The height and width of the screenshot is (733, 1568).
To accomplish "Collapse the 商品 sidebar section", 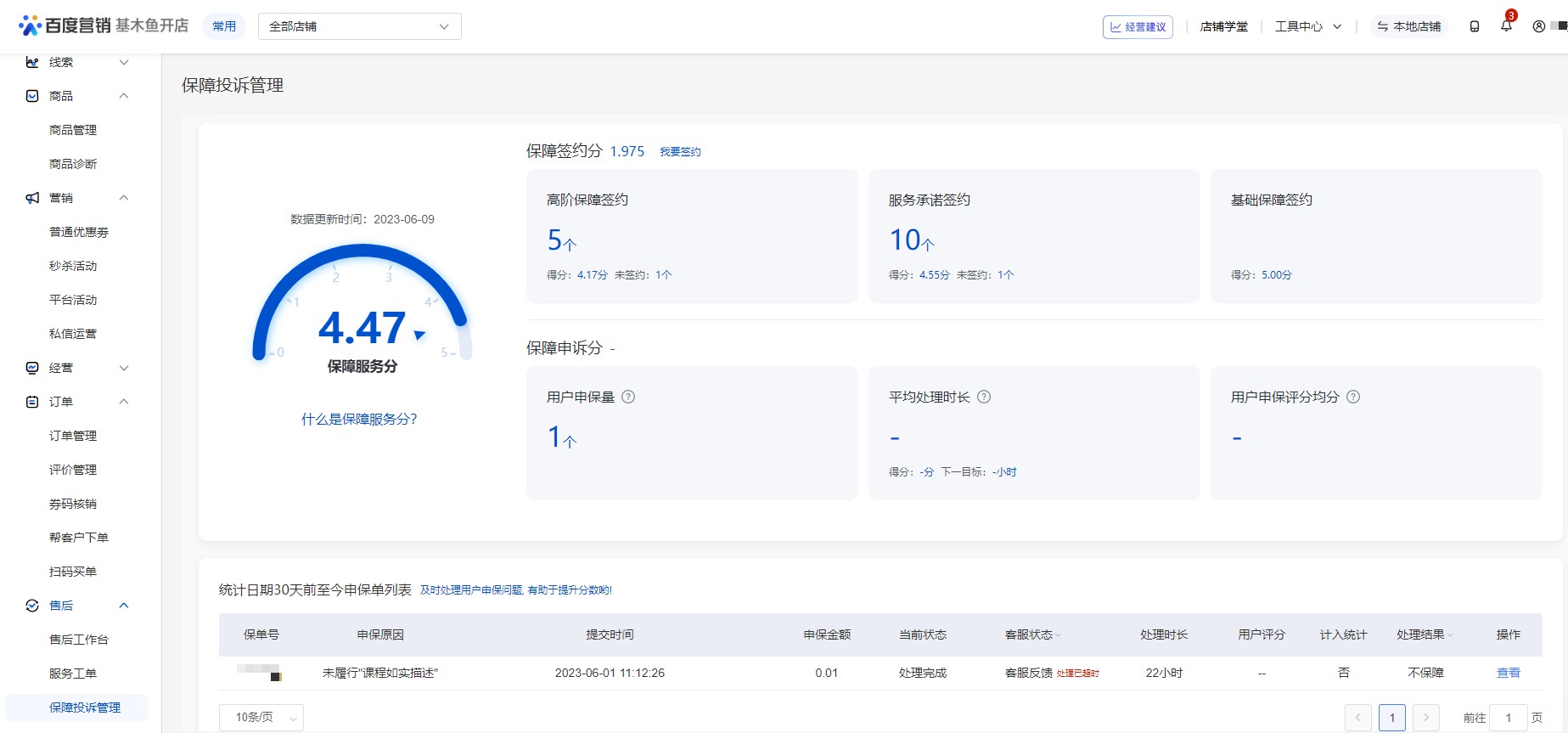I will pyautogui.click(x=124, y=96).
